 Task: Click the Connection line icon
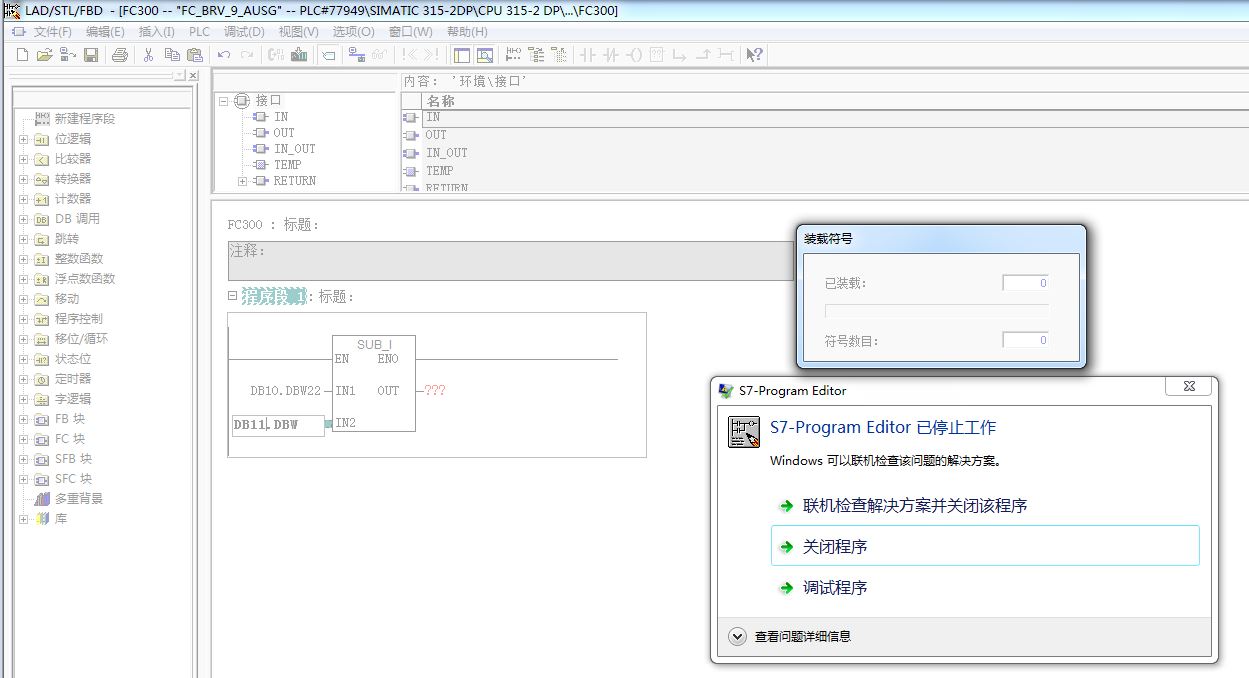pos(725,55)
